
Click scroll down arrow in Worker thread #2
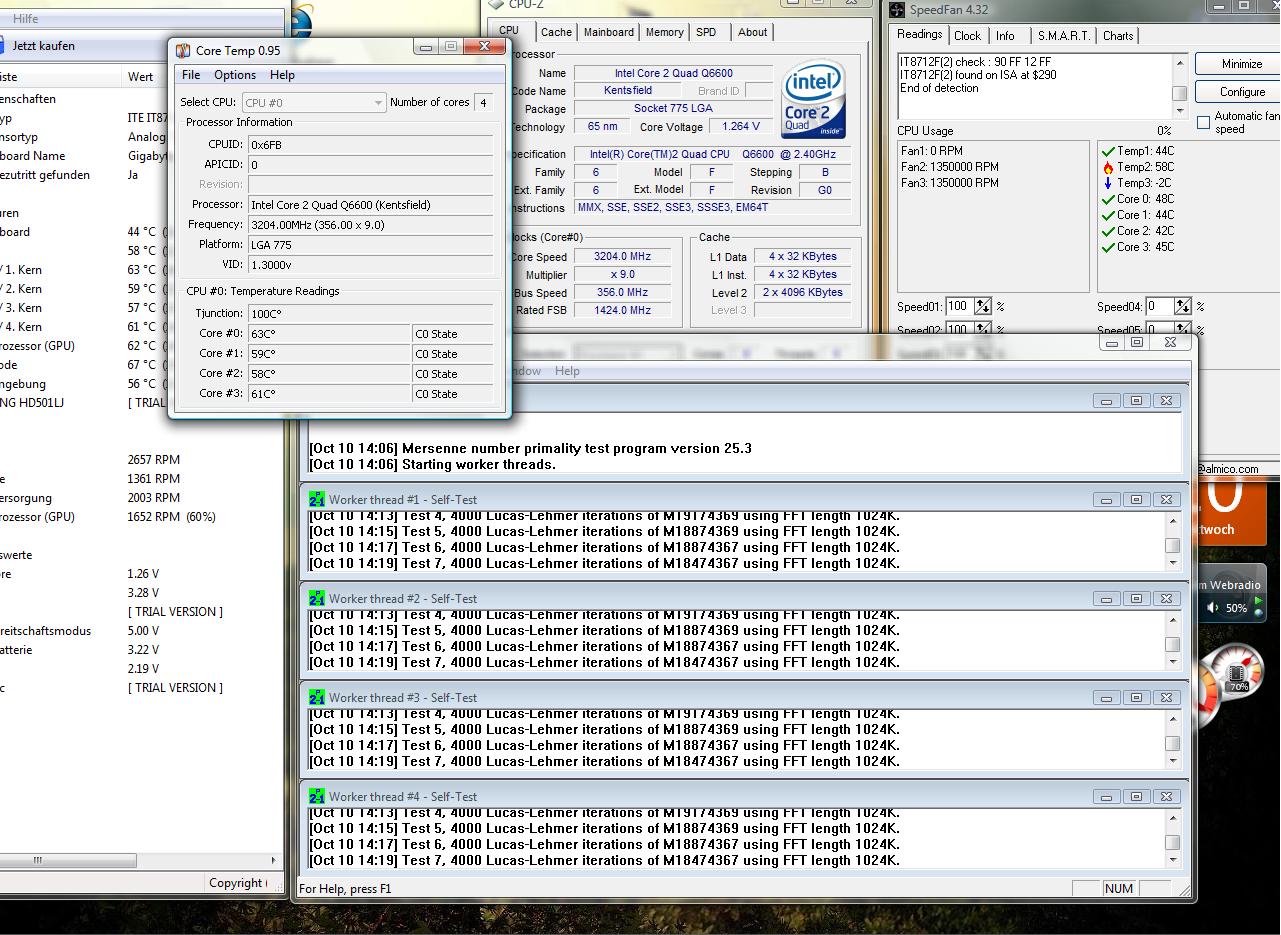[x=1172, y=663]
